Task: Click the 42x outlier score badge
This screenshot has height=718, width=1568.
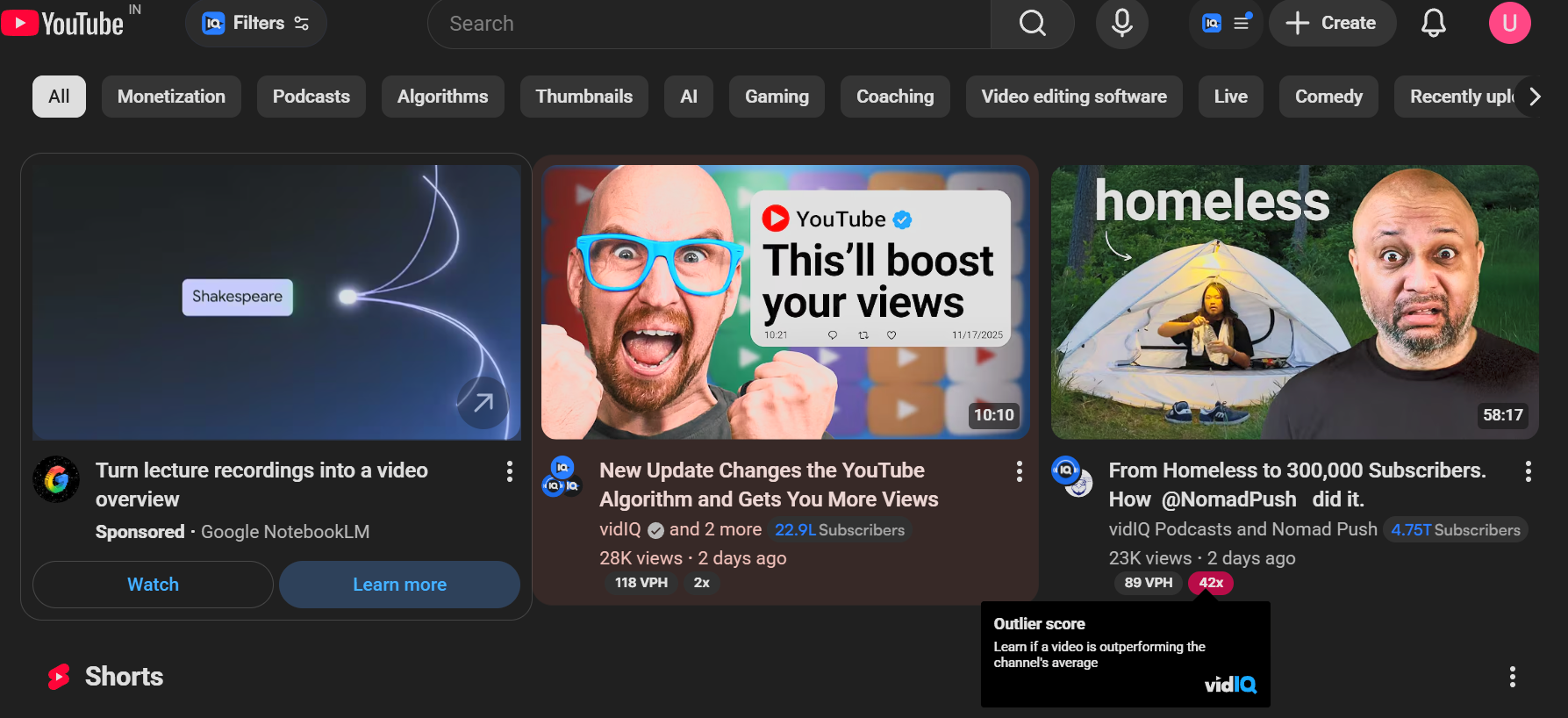Action: tap(1211, 583)
